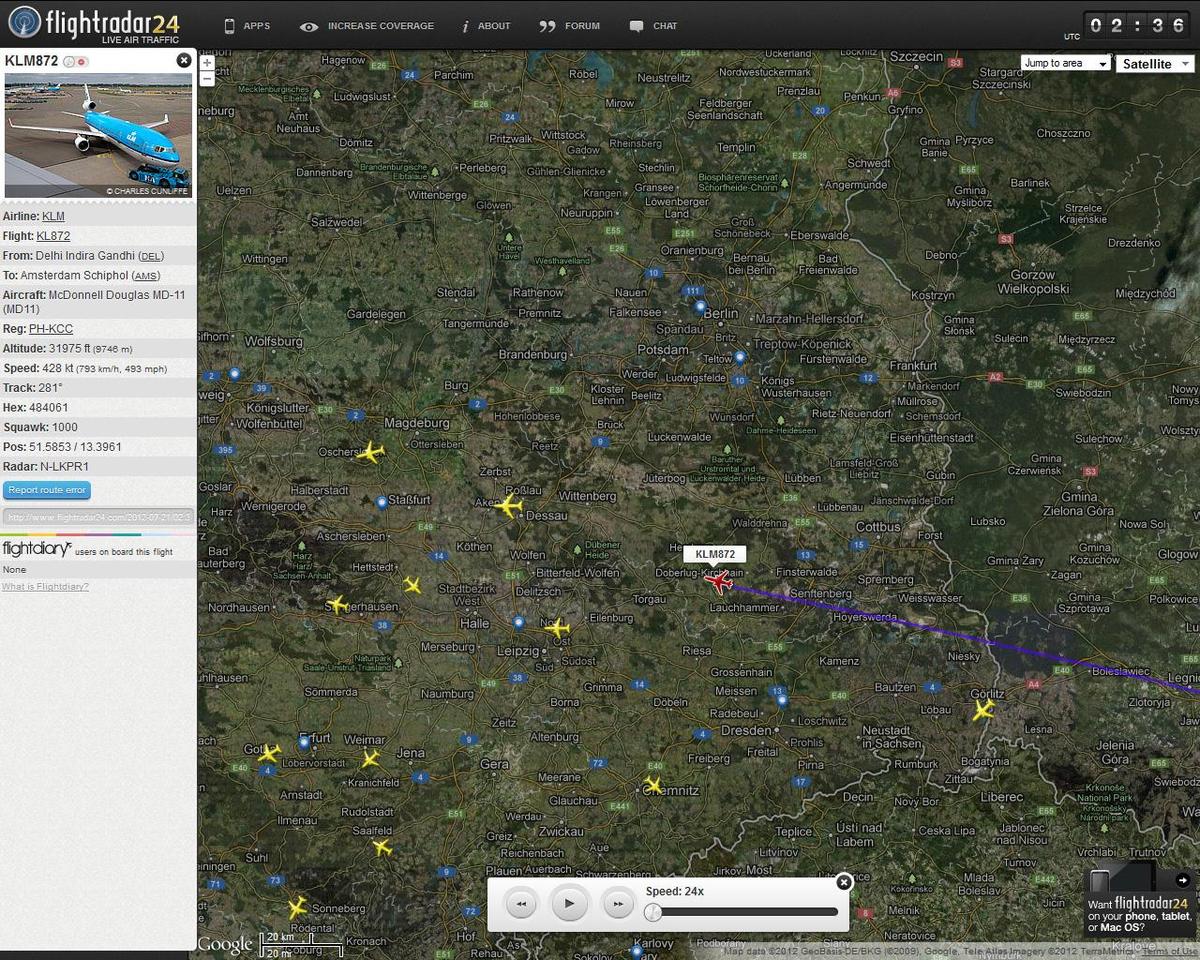This screenshot has height=960, width=1200.
Task: Click the airport marker at Leipzig
Action: click(x=518, y=622)
